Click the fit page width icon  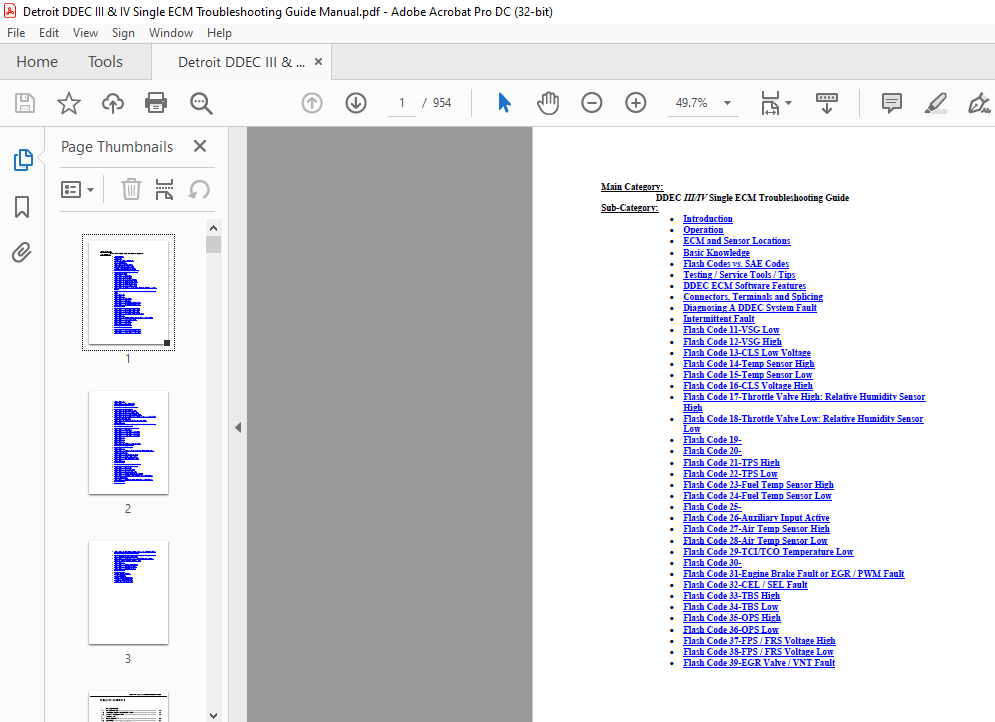point(770,103)
